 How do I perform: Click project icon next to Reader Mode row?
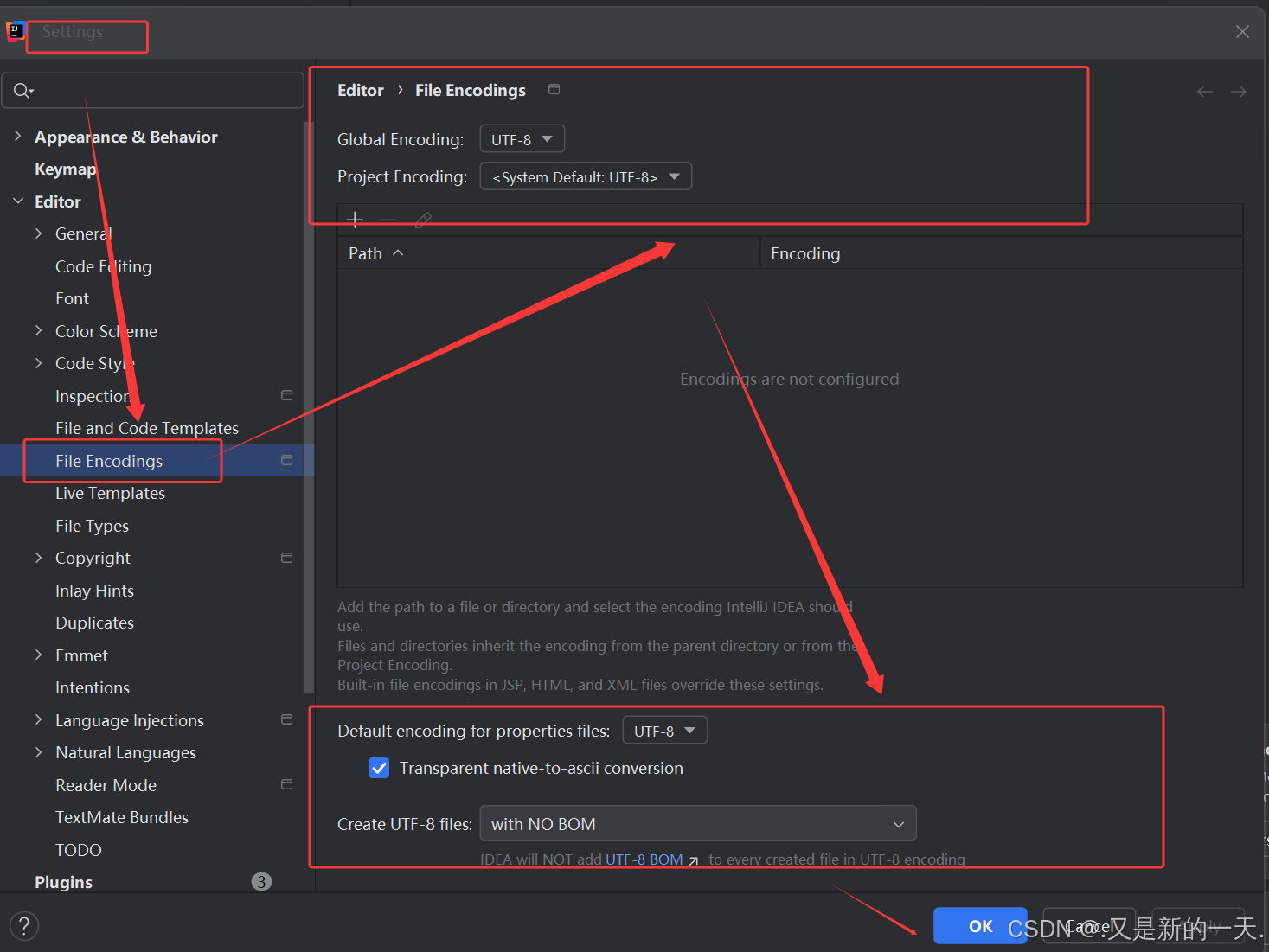[286, 784]
